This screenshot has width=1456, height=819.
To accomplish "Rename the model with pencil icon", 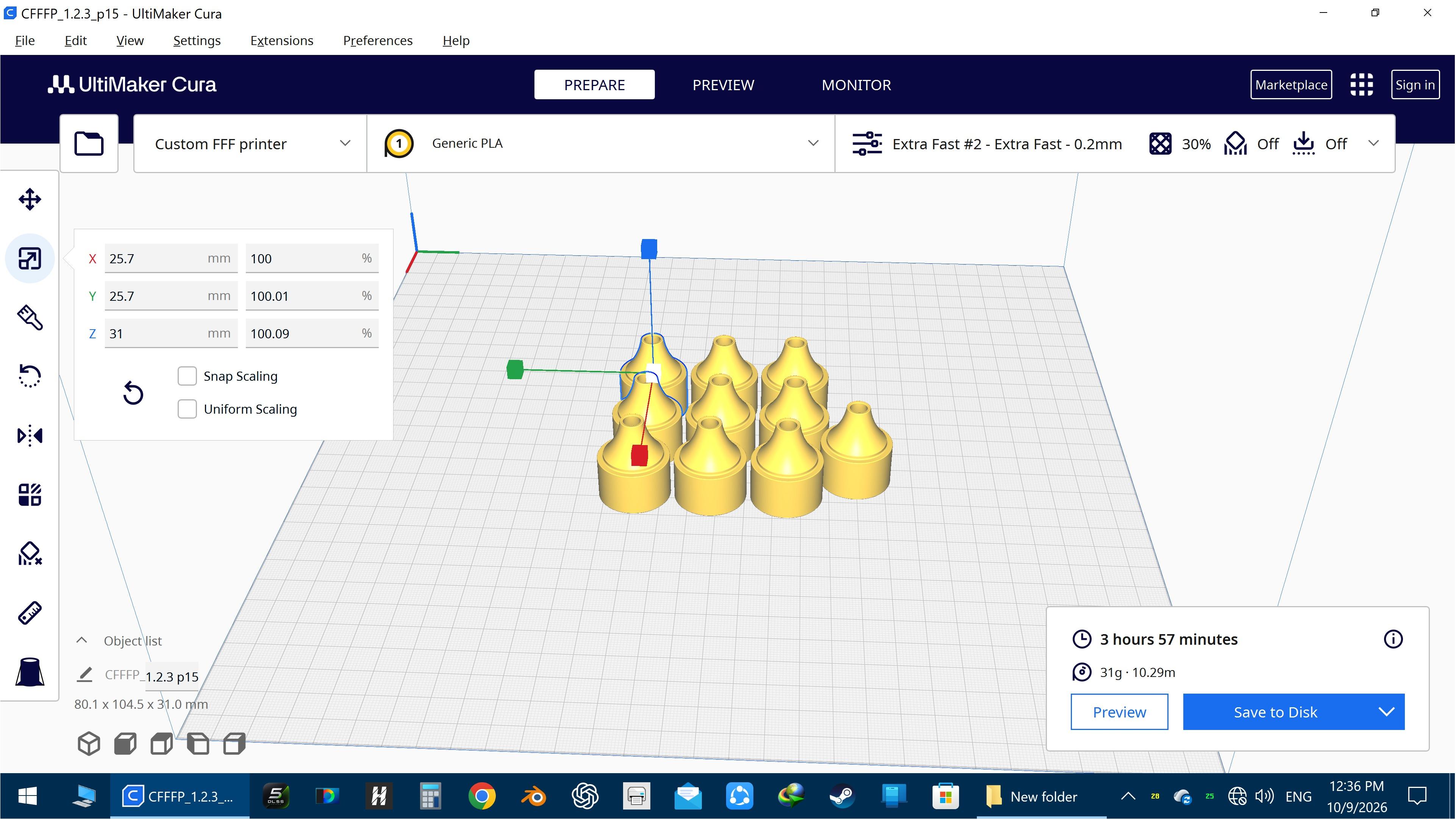I will 85,674.
